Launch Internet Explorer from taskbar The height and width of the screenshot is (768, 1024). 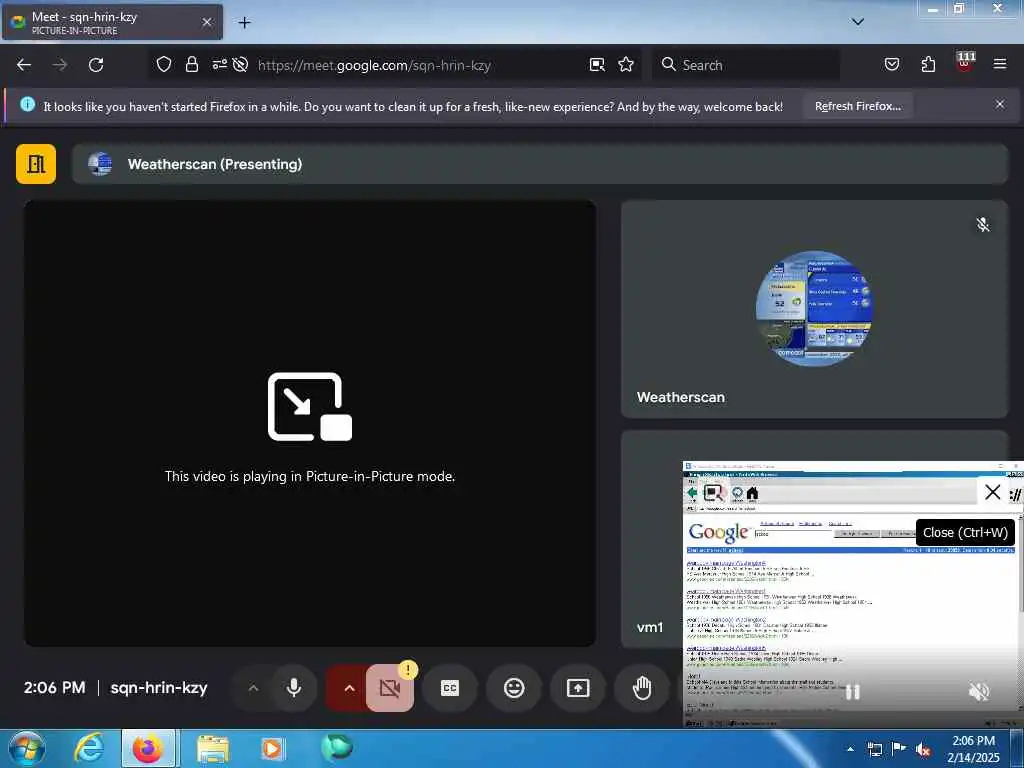click(89, 748)
